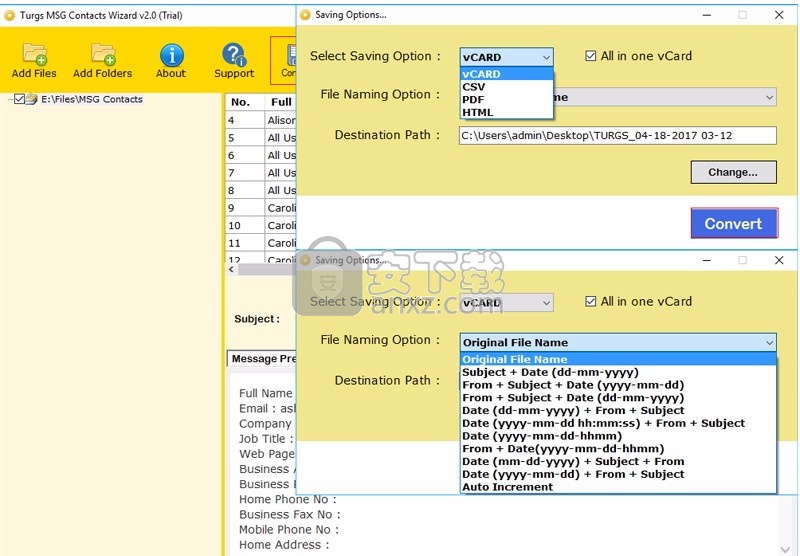Image resolution: width=800 pixels, height=556 pixels.
Task: Close the upper Saving Options window
Action: [x=779, y=15]
